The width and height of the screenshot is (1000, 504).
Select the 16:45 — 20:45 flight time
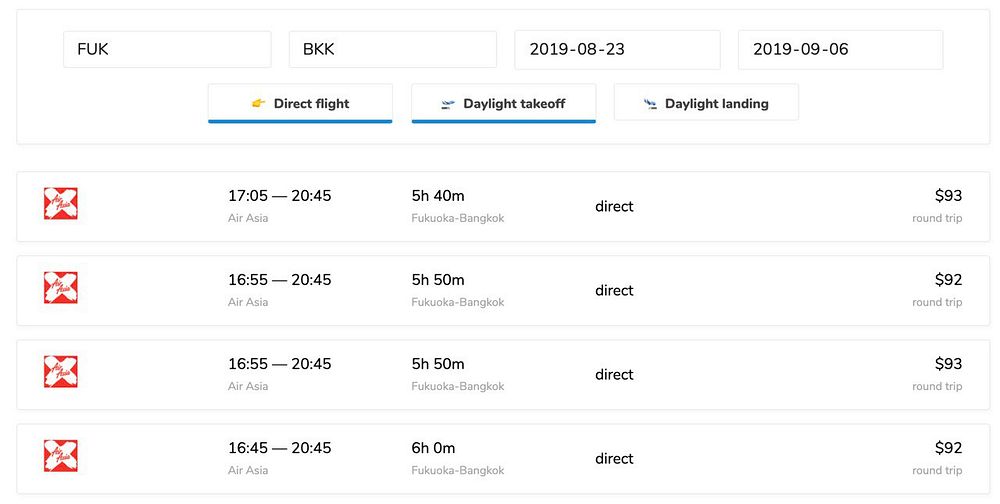(279, 448)
